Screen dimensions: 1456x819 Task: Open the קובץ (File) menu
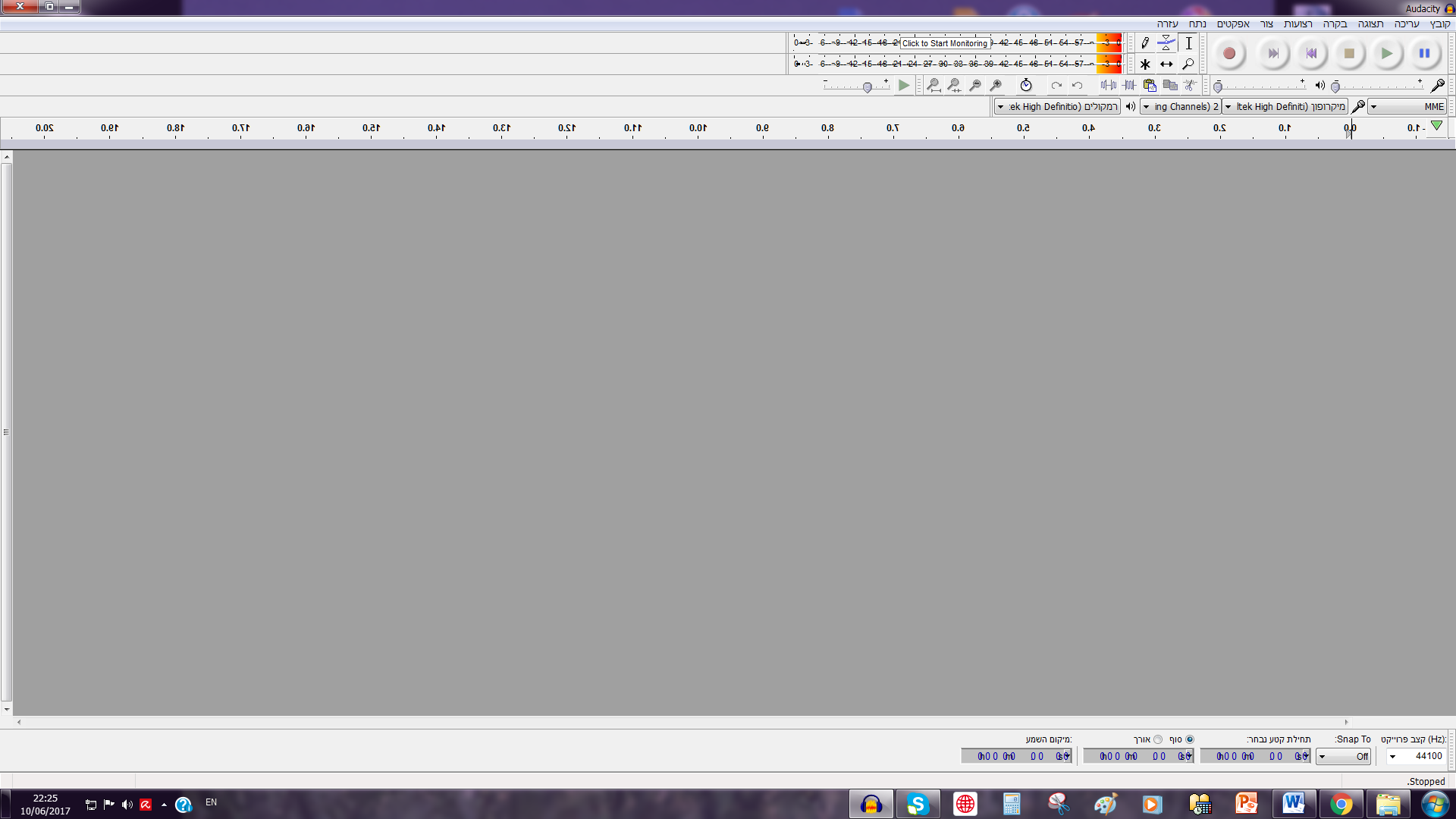pyautogui.click(x=1440, y=24)
